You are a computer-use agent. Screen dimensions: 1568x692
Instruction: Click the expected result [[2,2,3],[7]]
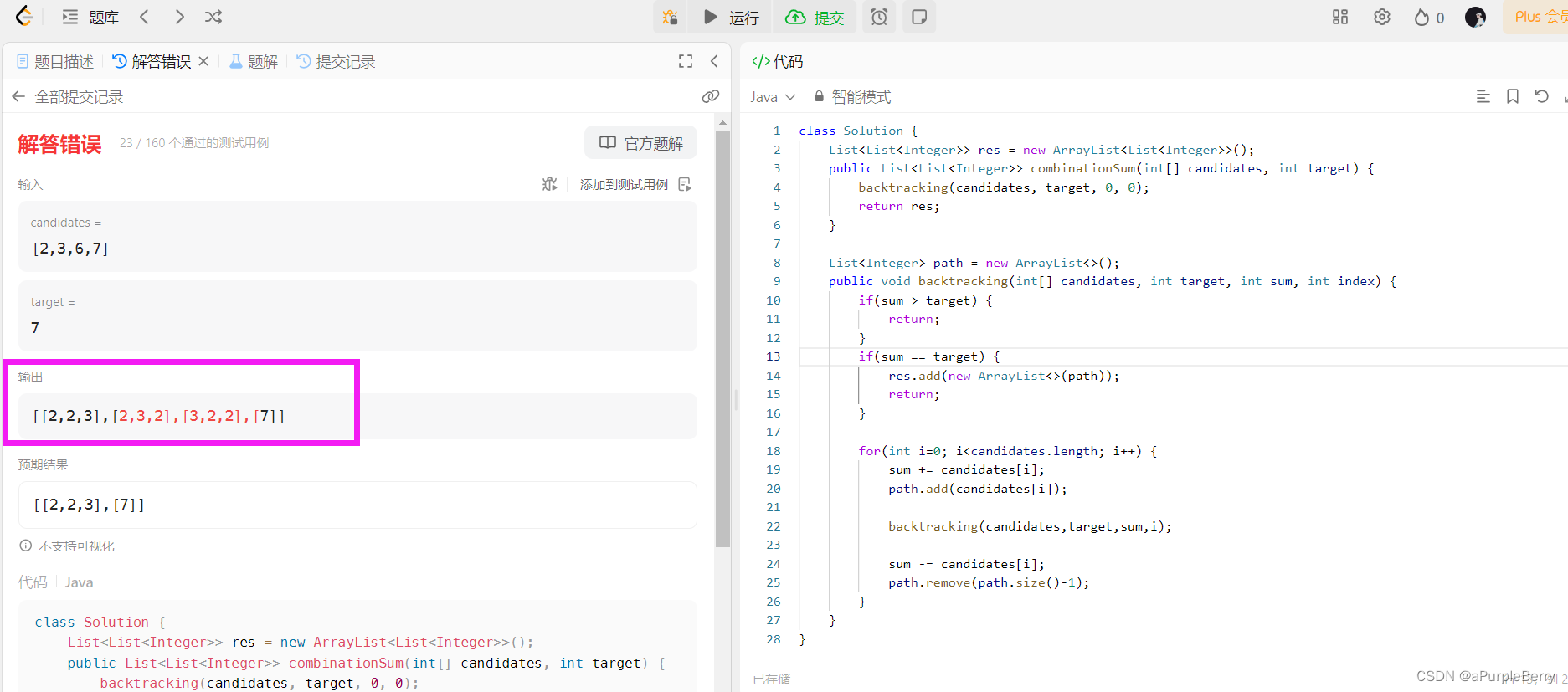click(x=89, y=505)
